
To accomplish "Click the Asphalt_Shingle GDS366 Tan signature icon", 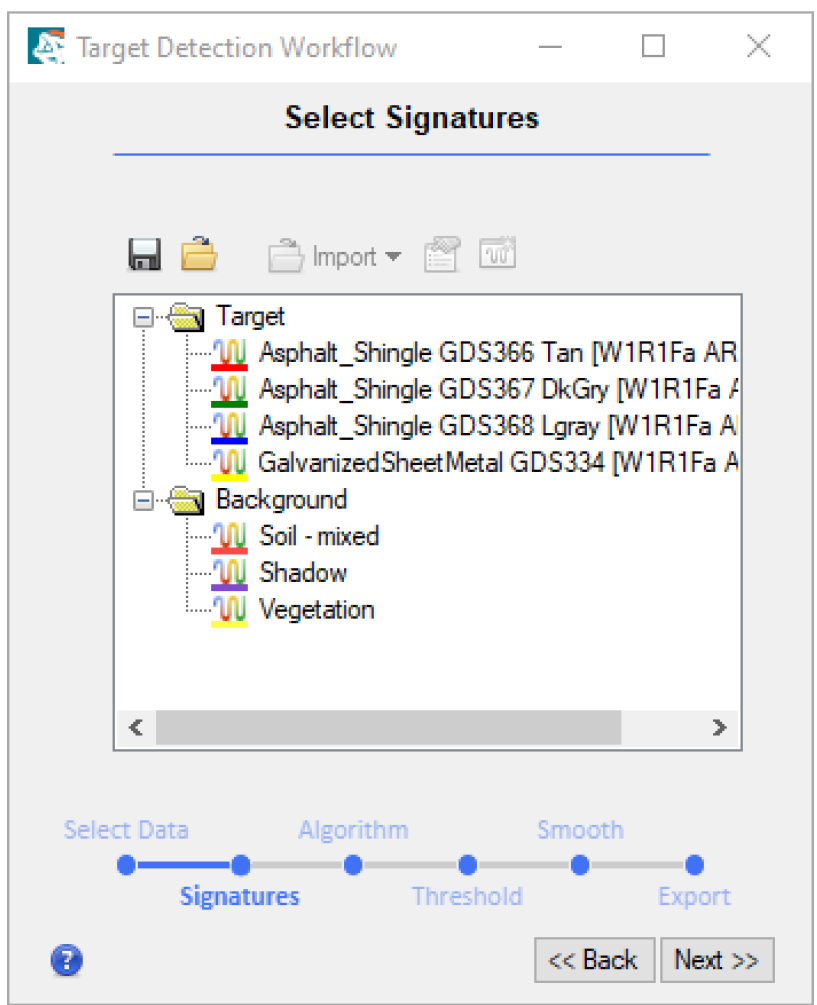I will point(230,353).
